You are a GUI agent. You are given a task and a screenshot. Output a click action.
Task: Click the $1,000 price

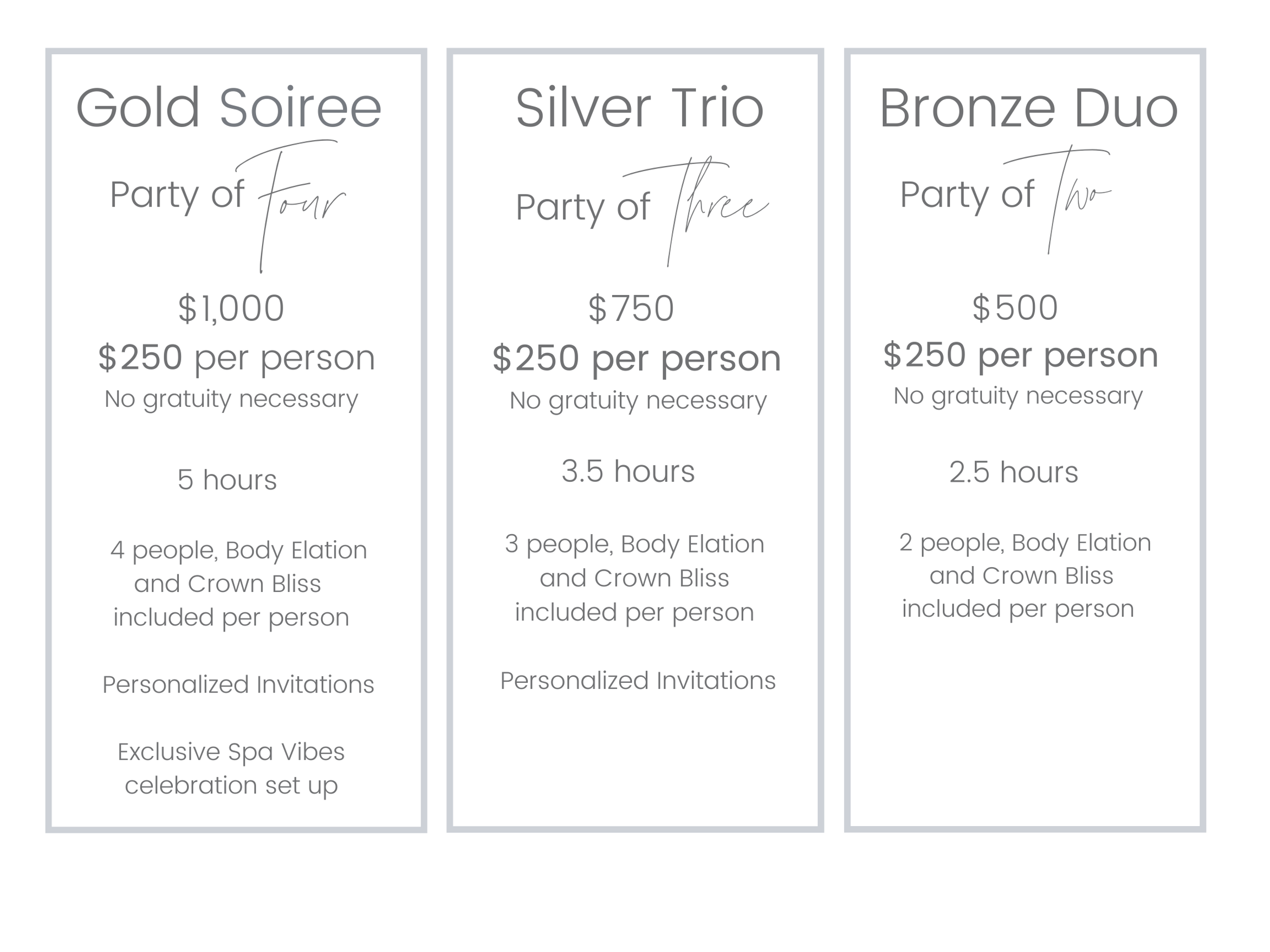pos(231,308)
